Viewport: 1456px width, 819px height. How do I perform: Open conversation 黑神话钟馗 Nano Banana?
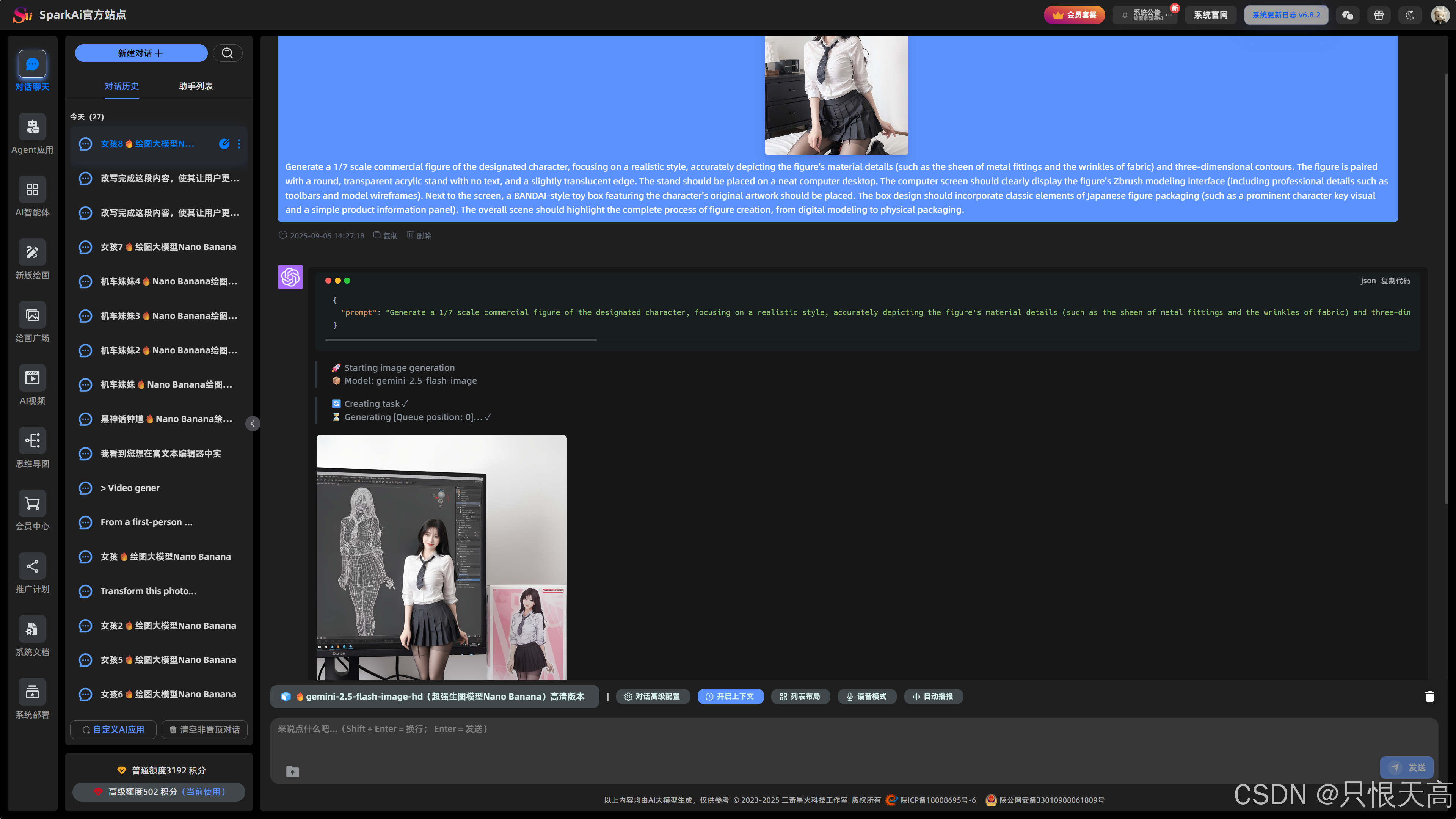[x=159, y=419]
